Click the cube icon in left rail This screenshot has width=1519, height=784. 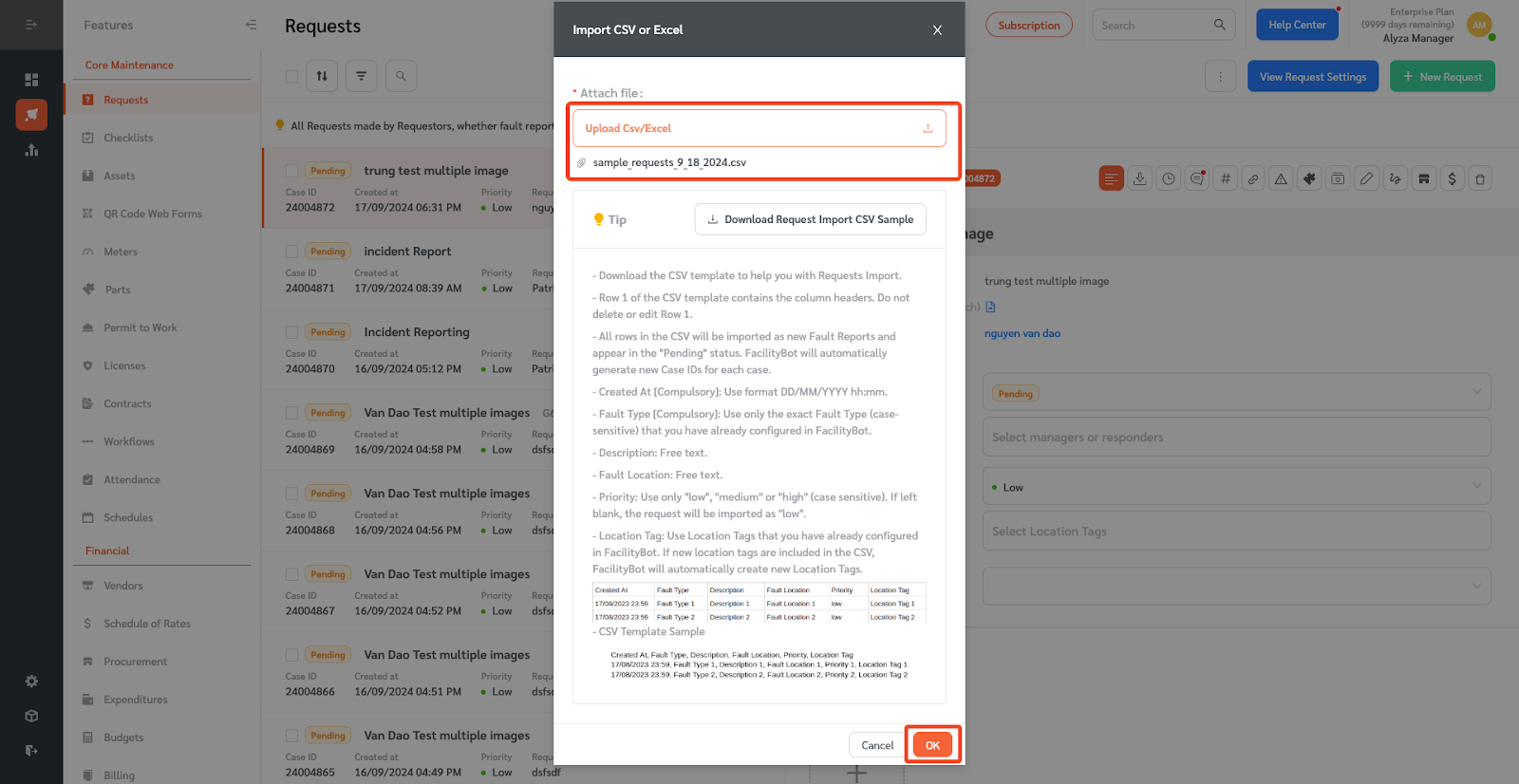[31, 716]
